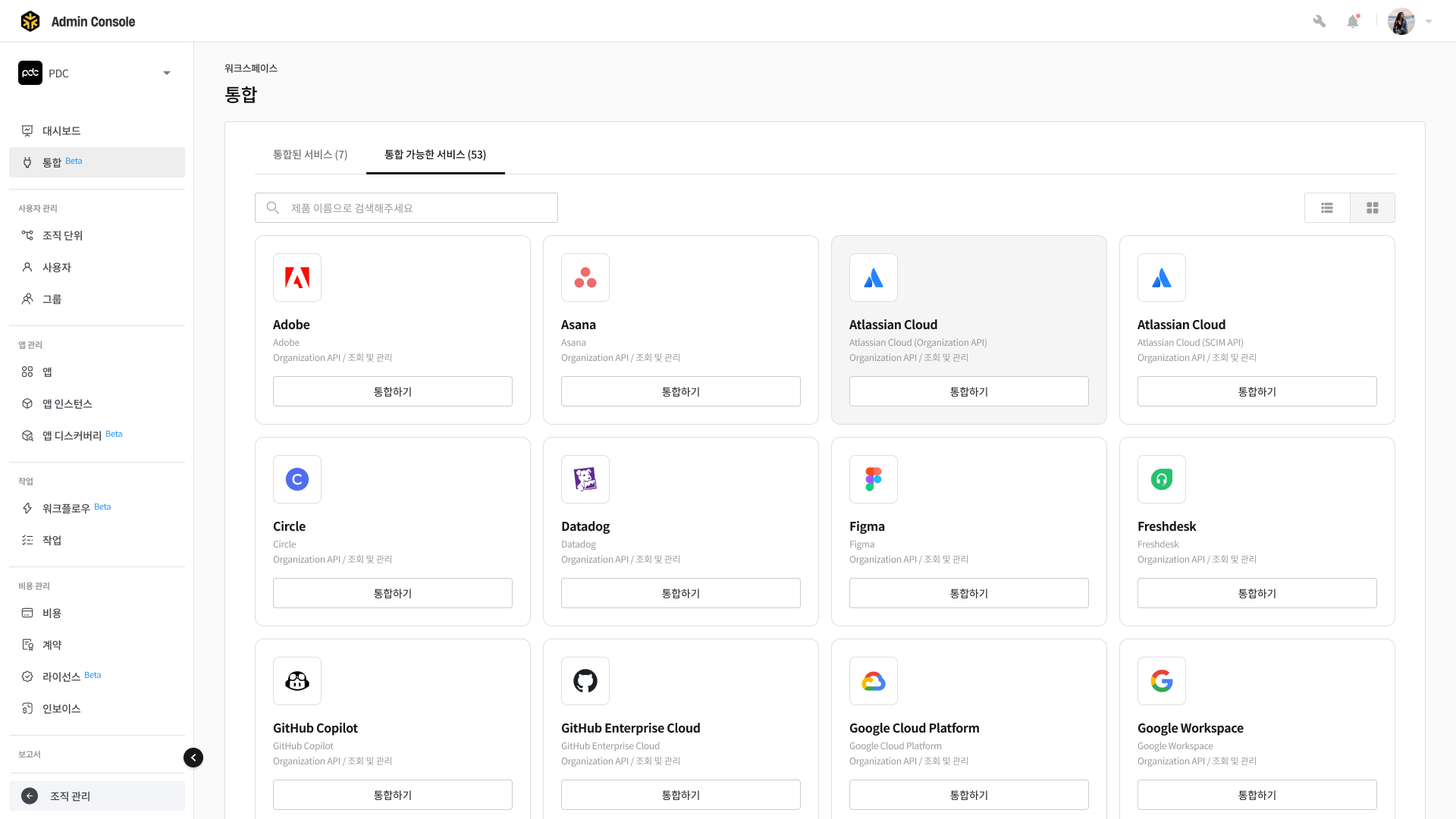
Task: Click the 인보이스 receipt icon
Action: (27, 708)
